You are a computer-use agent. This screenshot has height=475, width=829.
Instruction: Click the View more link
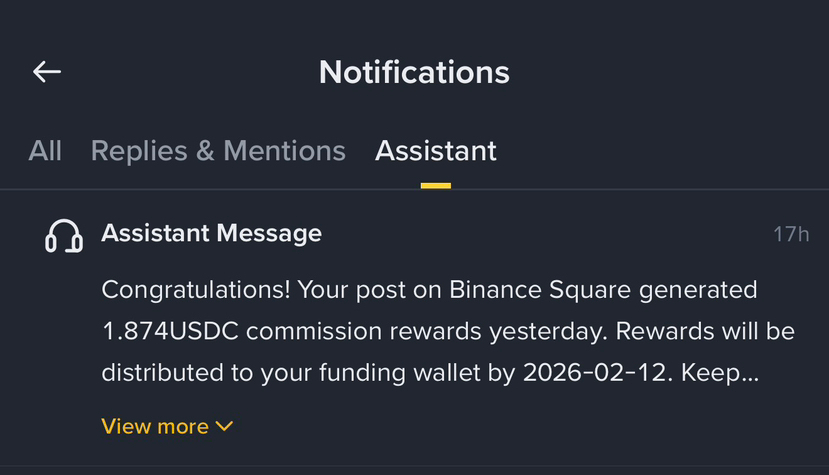[155, 427]
